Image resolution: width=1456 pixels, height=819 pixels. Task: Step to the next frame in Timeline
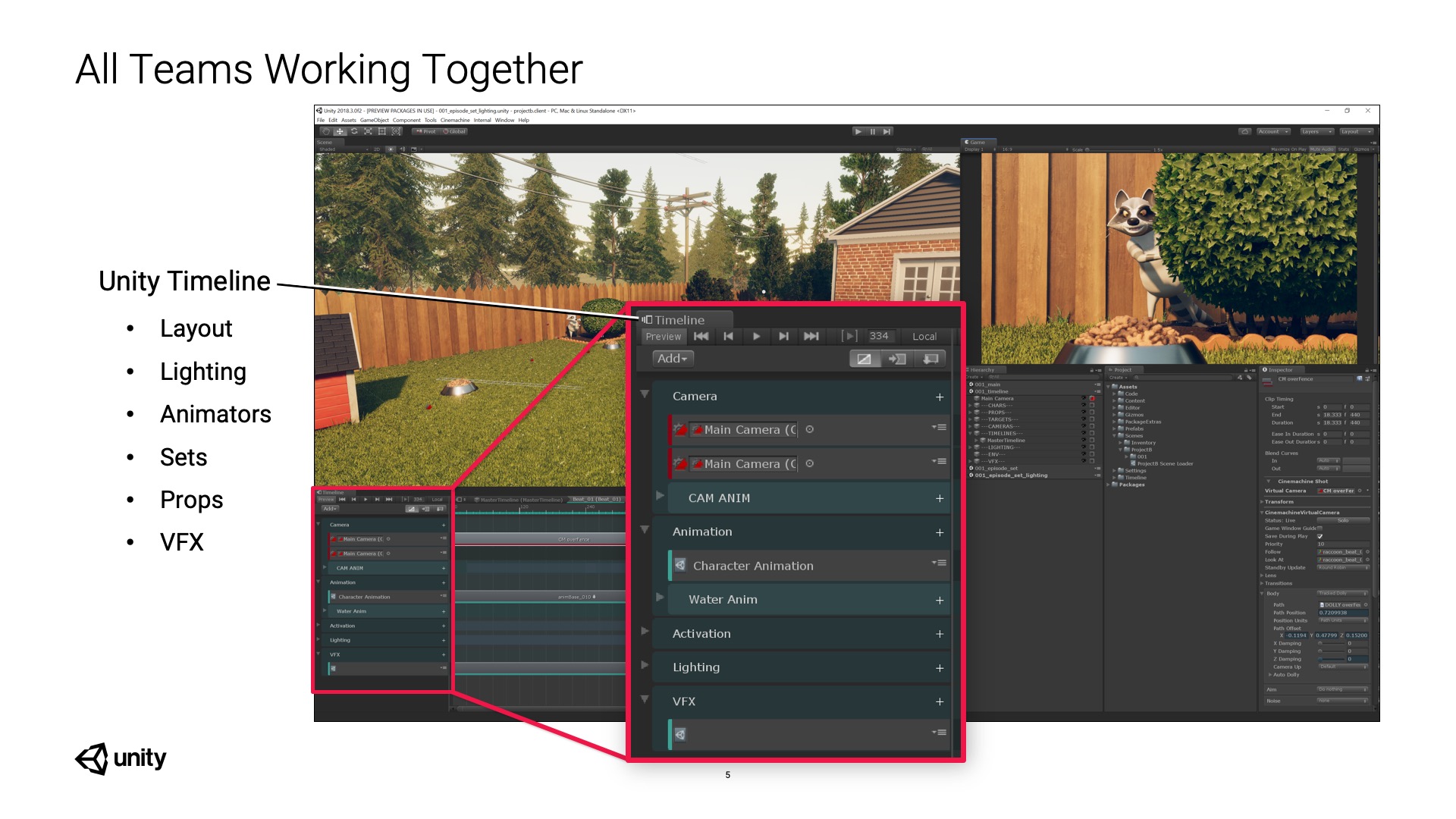pyautogui.click(x=784, y=336)
